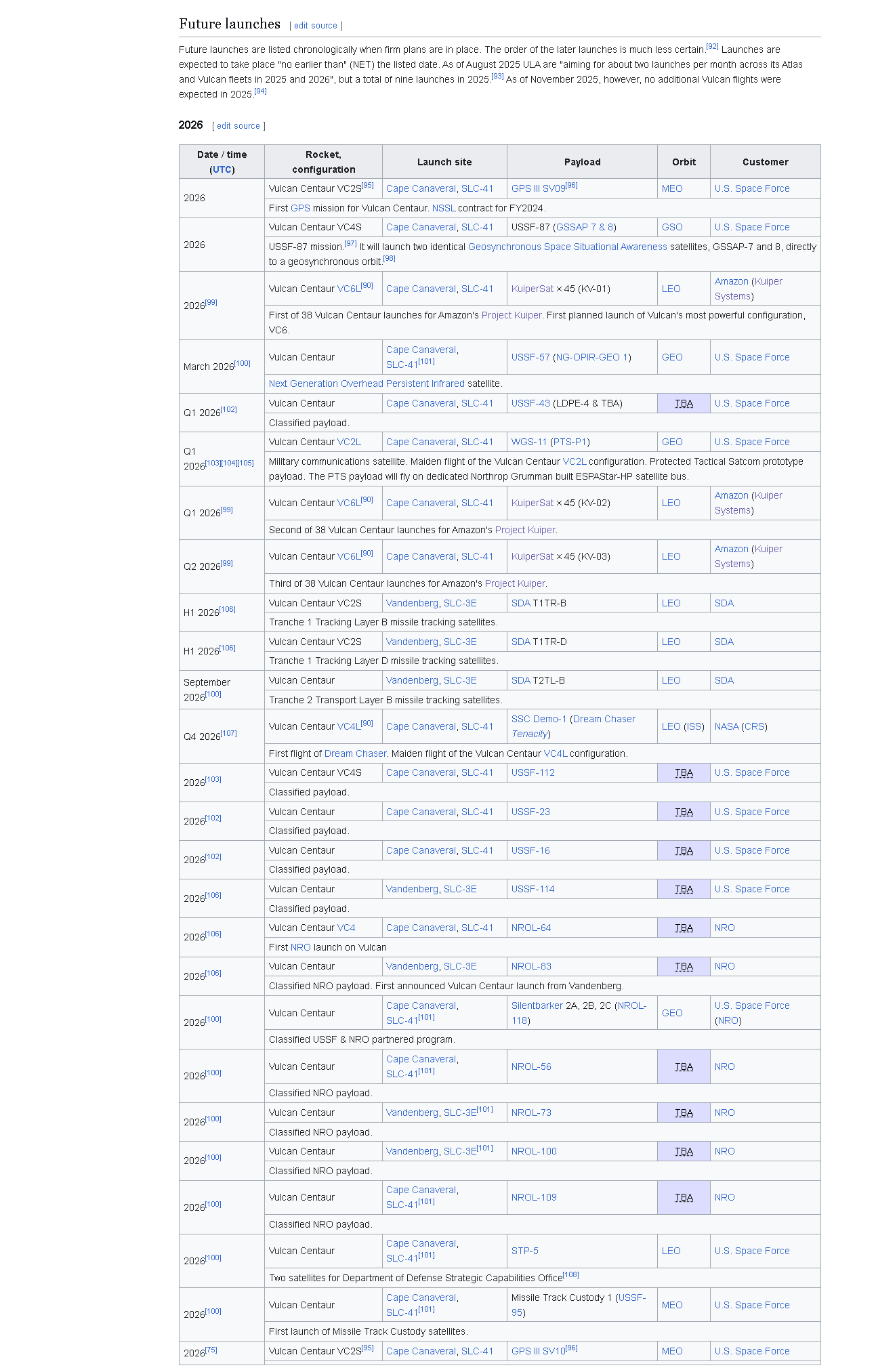Open Next Generation Overhead Persistent Infrared link
Image resolution: width=876 pixels, height=1372 pixels.
point(367,383)
